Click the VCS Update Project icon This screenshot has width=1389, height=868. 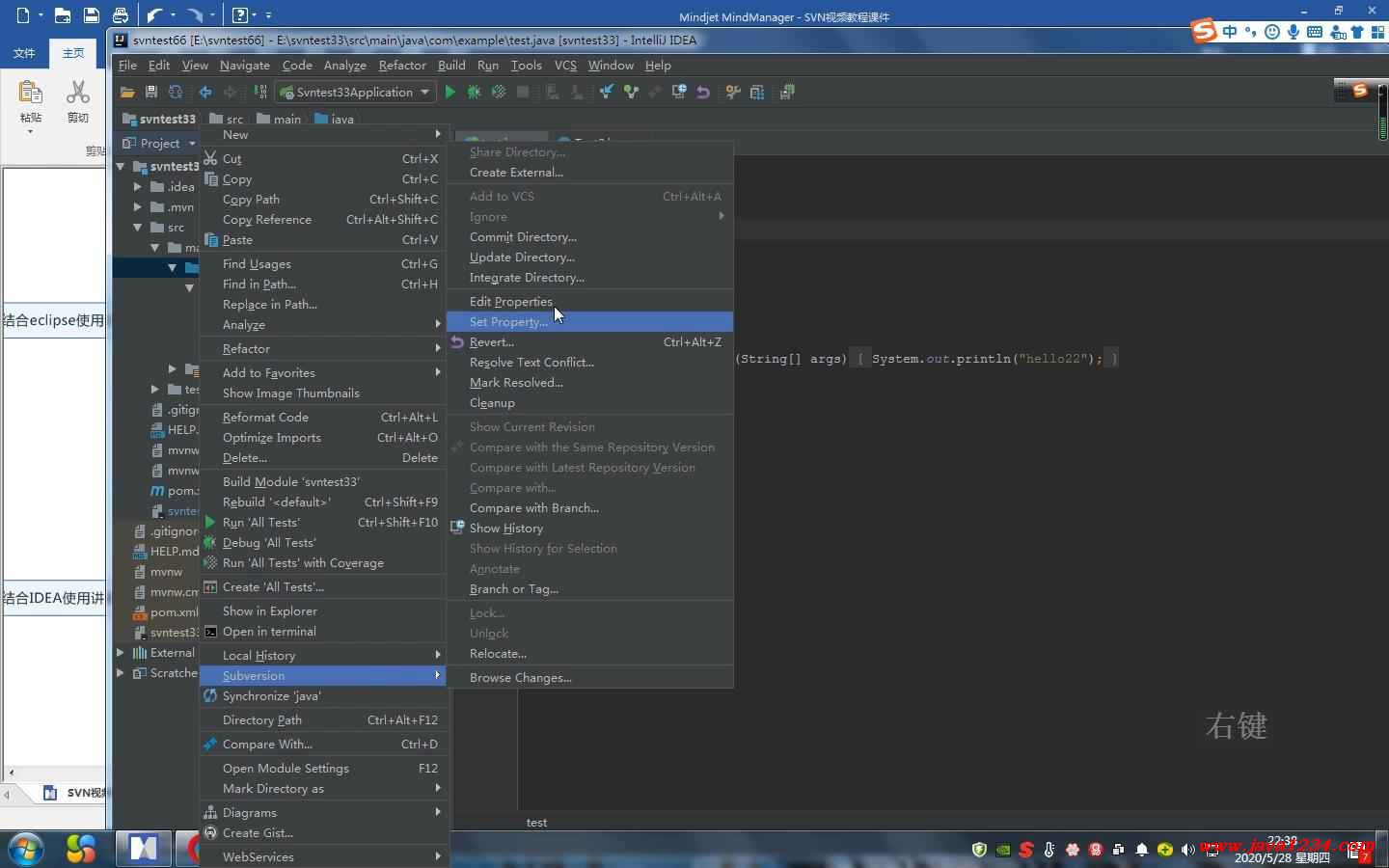click(x=606, y=92)
